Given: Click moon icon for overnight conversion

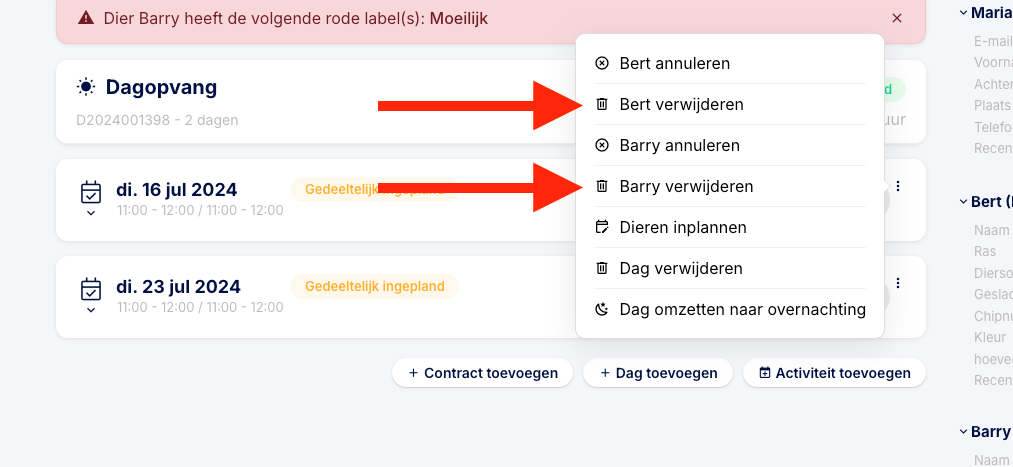Looking at the screenshot, I should point(602,309).
